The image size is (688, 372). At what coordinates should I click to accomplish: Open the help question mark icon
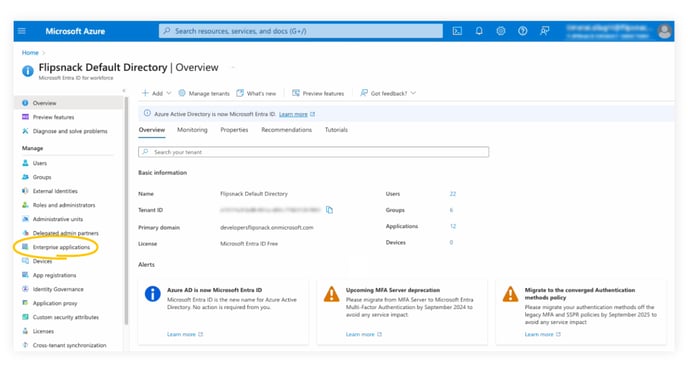[523, 31]
